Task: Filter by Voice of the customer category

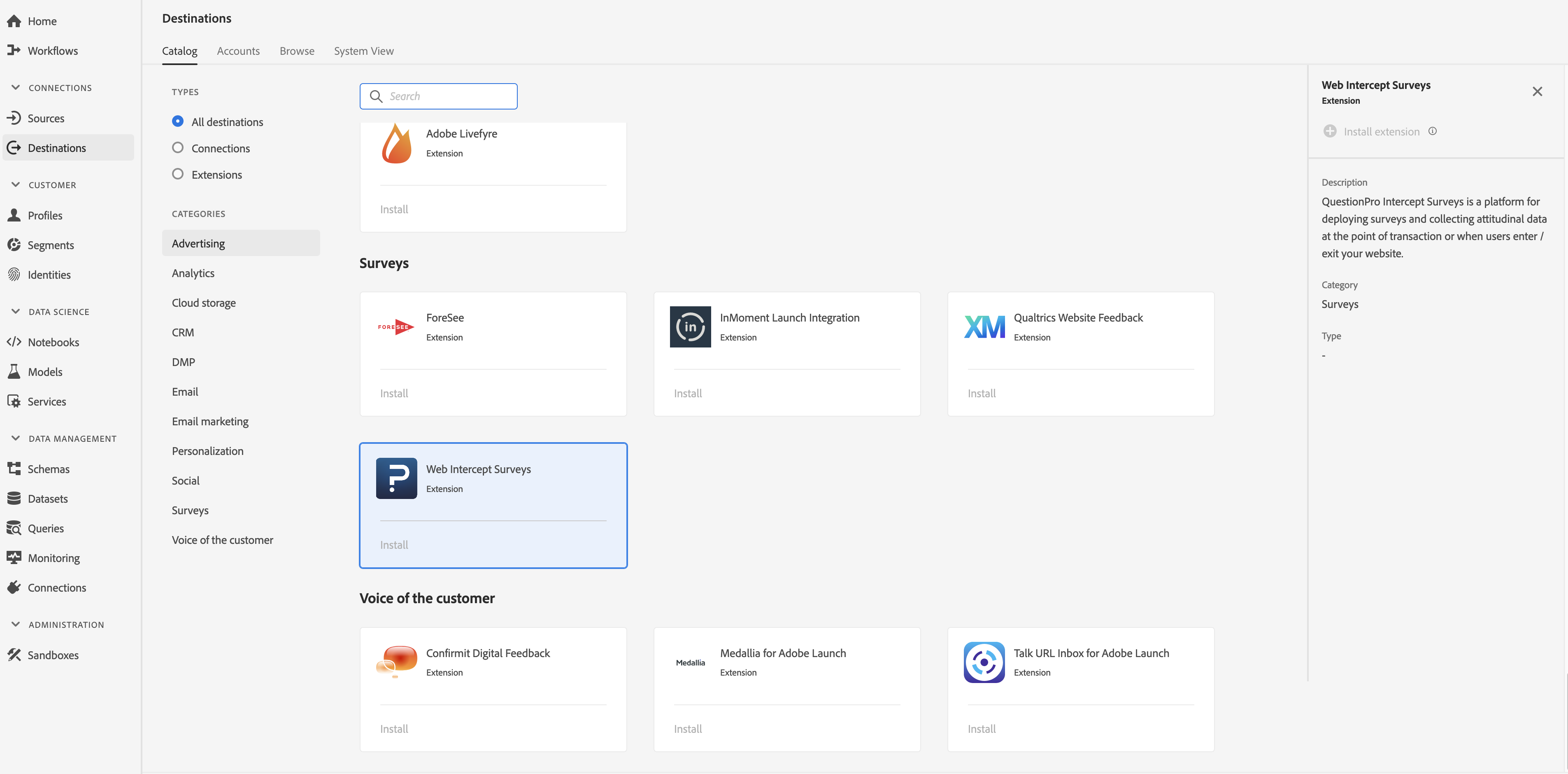Action: pyautogui.click(x=222, y=540)
